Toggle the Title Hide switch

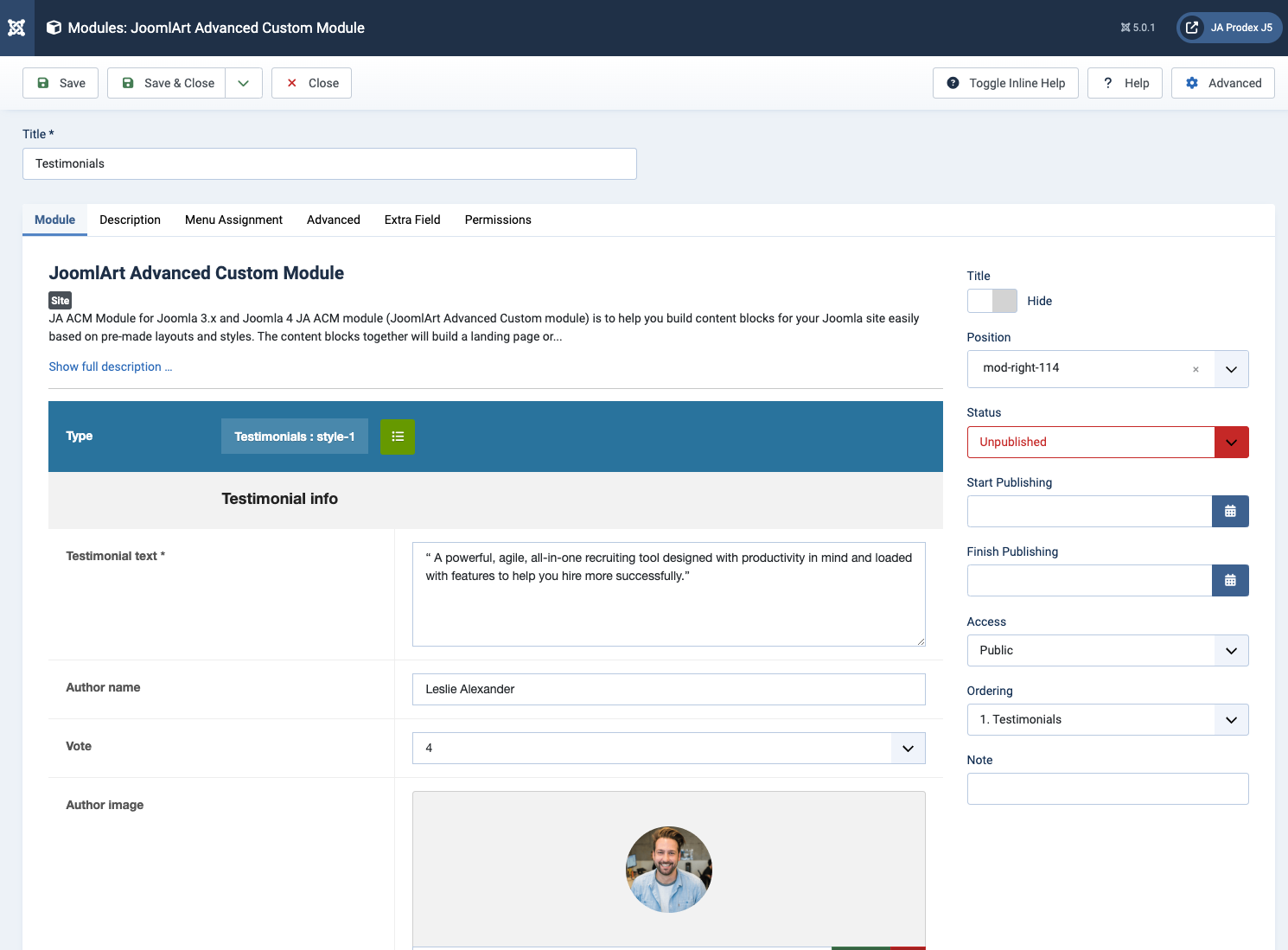pyautogui.click(x=992, y=301)
